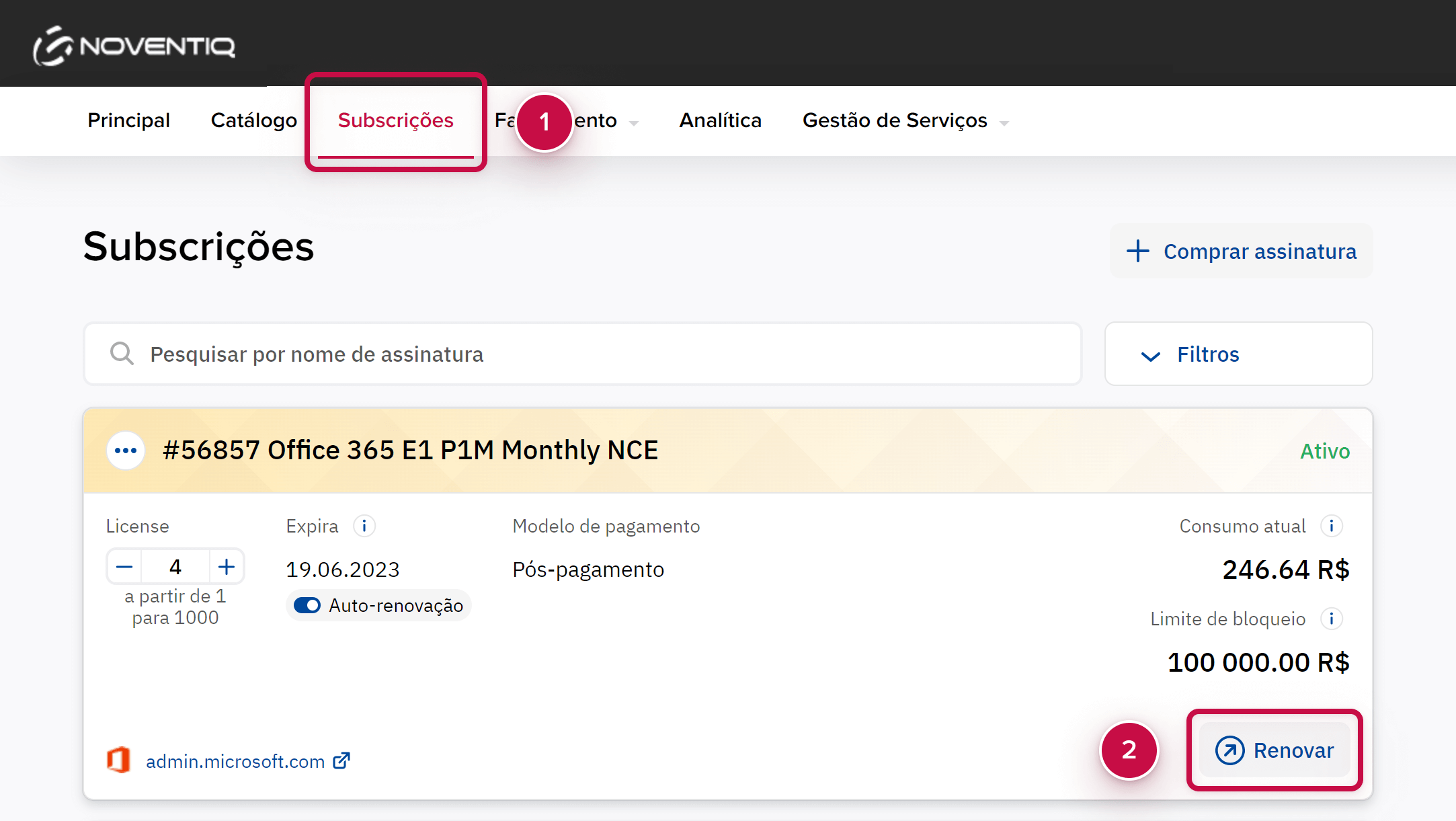Go to the Catálogo tab
Screen dimensions: 1456x821
253,120
